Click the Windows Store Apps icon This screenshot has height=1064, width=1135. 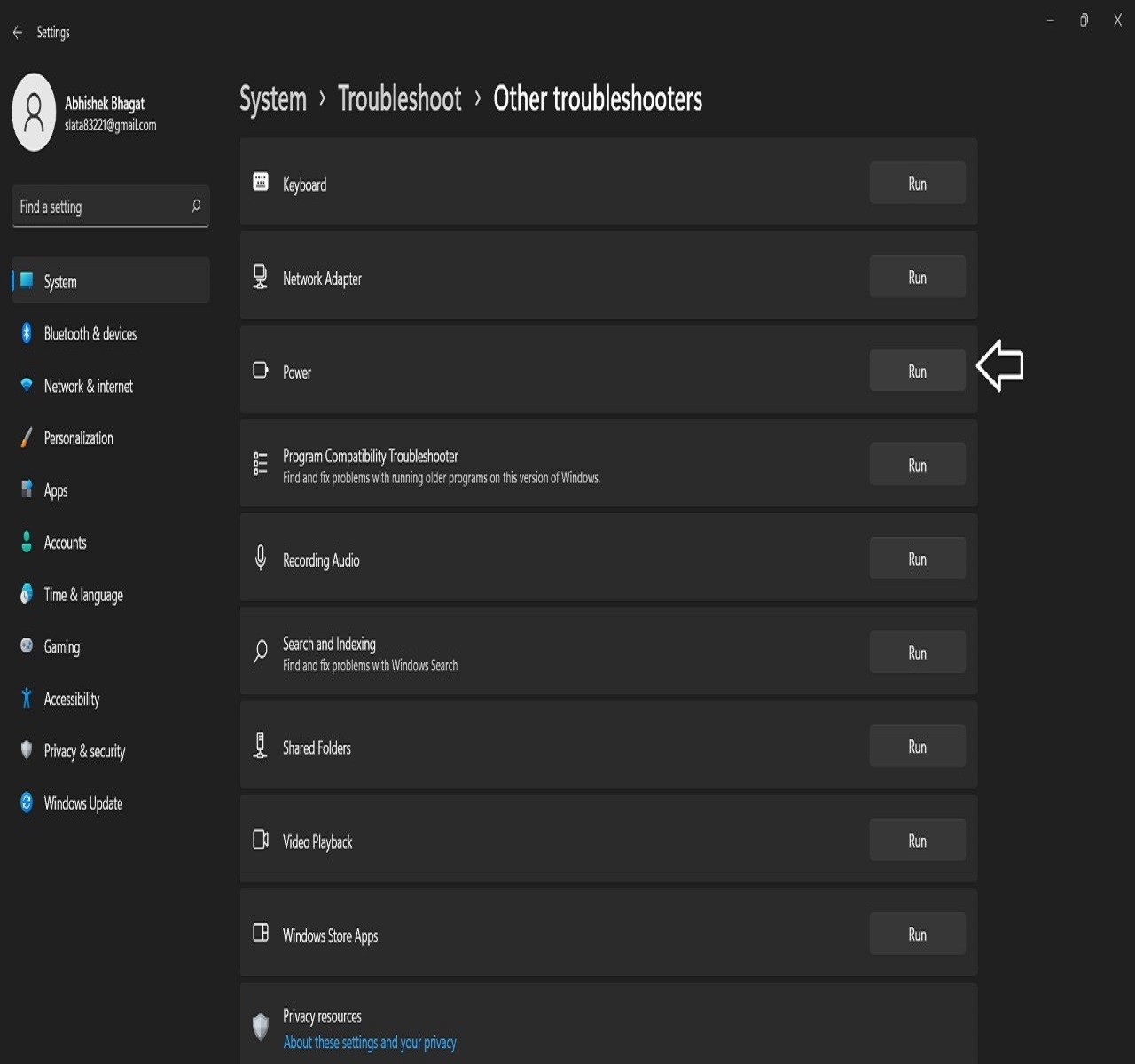point(261,933)
